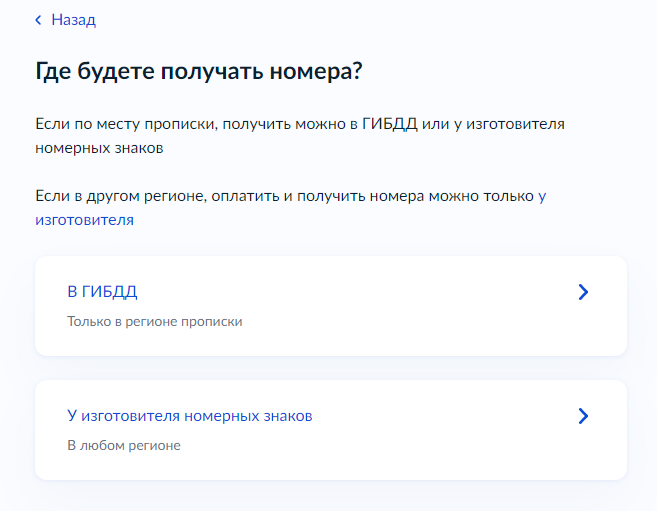Click the chevron arrow on В ГИБДД card
This screenshot has height=513, width=659.
(583, 292)
